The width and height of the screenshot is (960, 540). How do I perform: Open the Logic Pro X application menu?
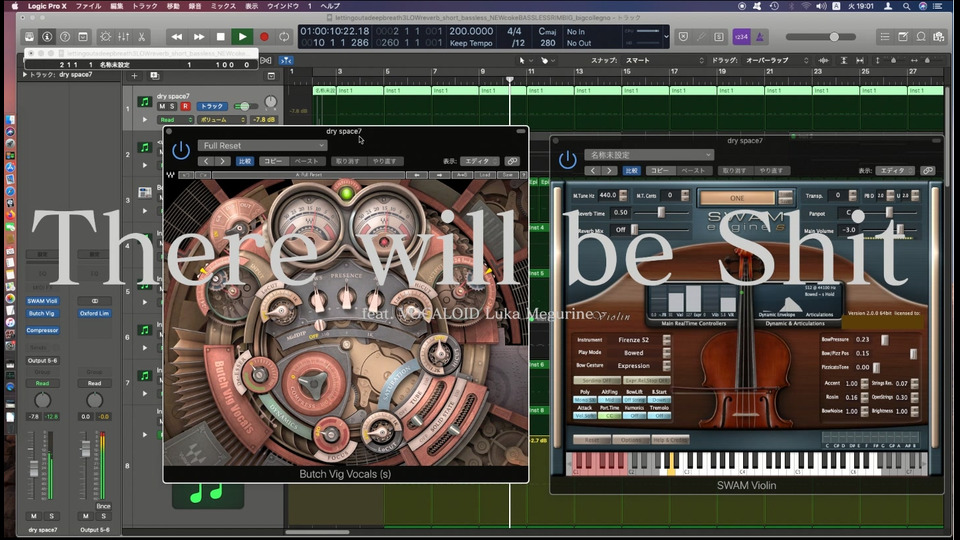coord(47,6)
